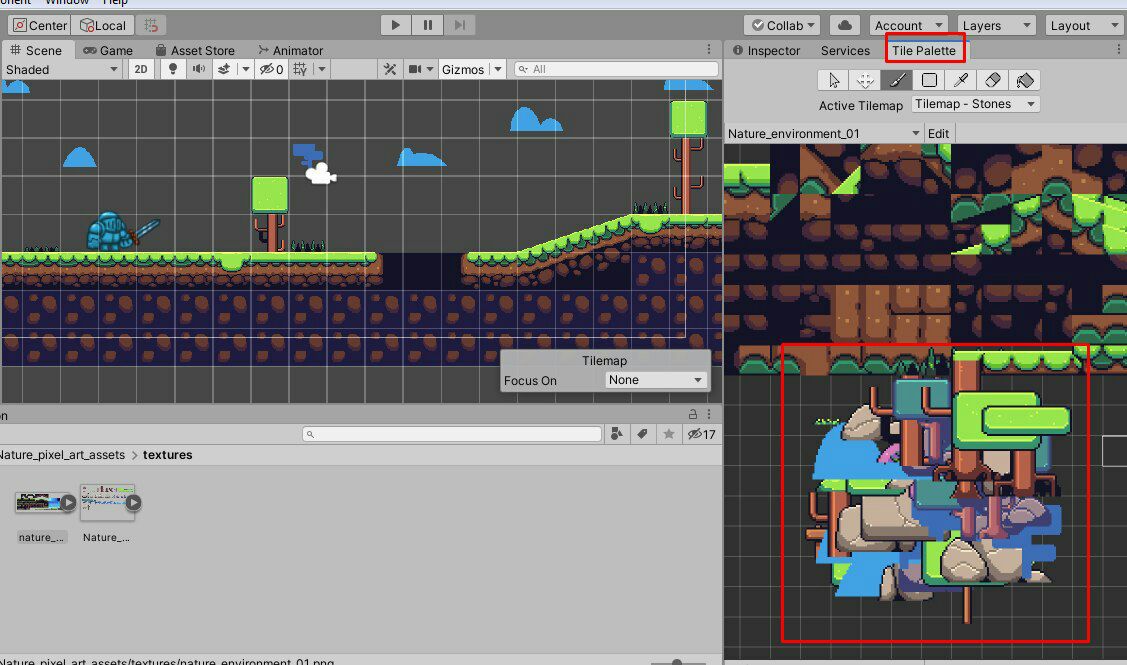Toggle scene effects layers icon

pos(224,69)
